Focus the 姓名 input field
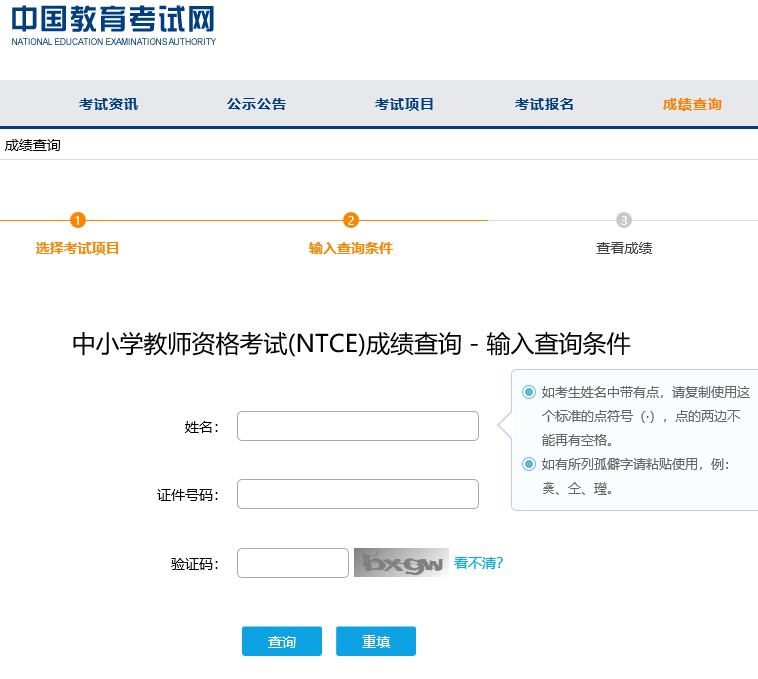 [x=358, y=426]
